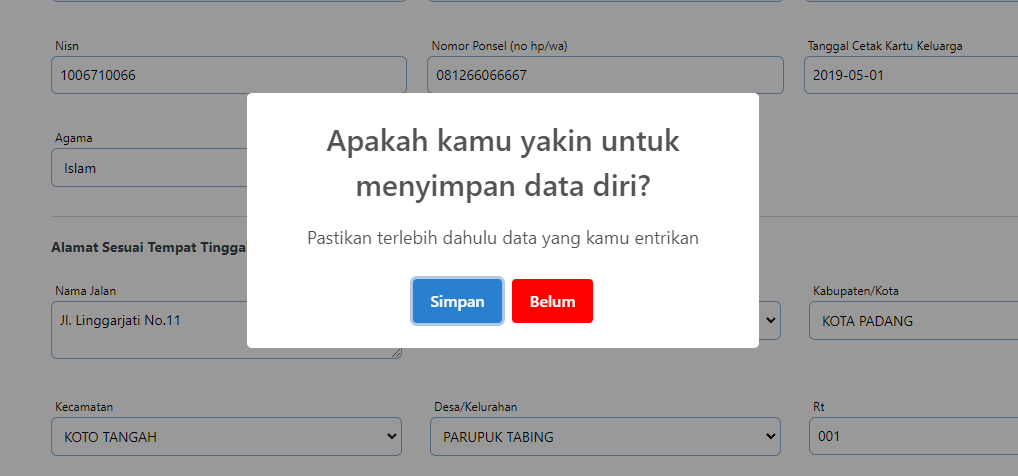Click the resize handle on Nama Jalan textarea
1018x476 pixels.
pyautogui.click(x=396, y=352)
